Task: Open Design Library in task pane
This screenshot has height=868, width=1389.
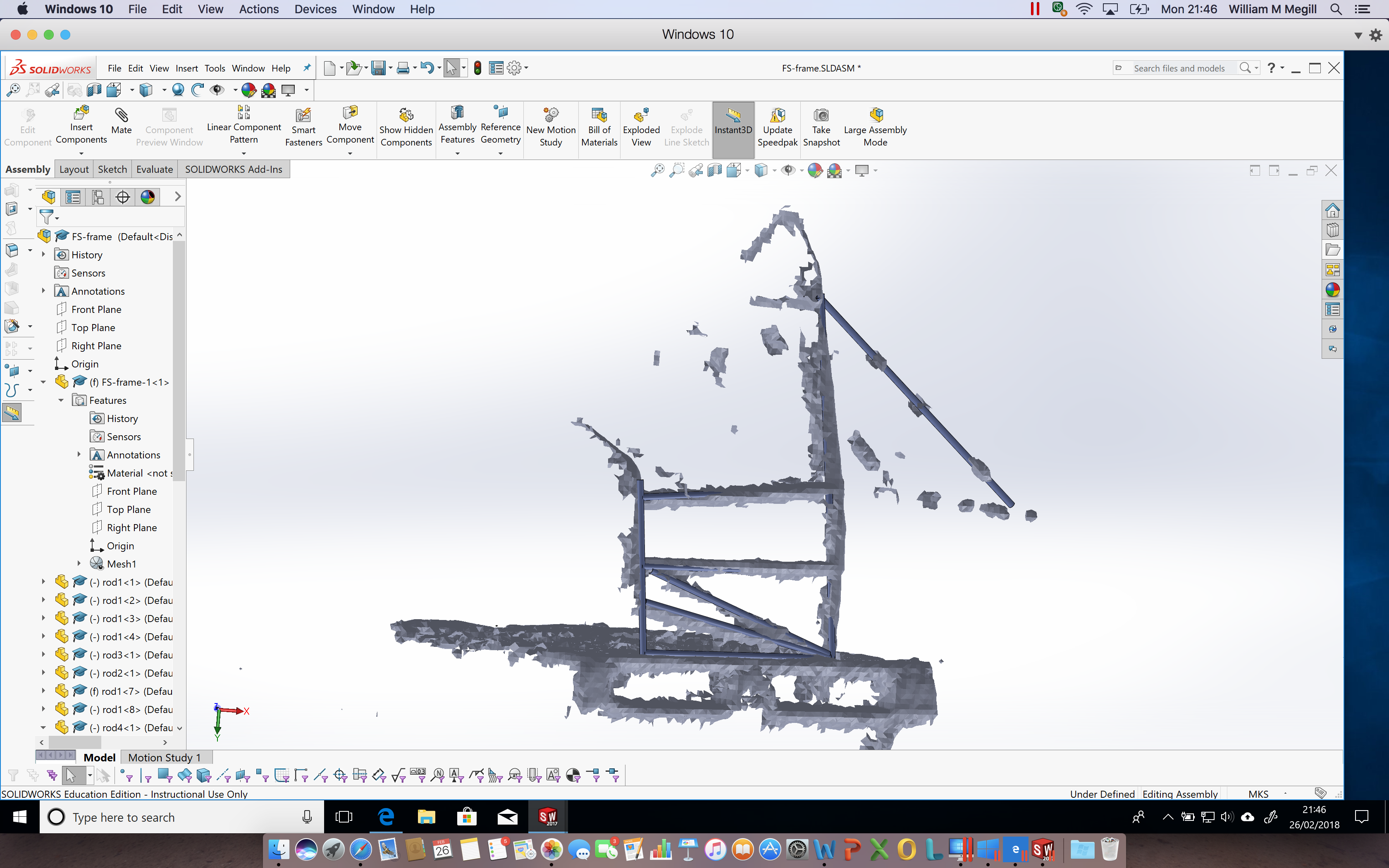Action: pyautogui.click(x=1332, y=230)
